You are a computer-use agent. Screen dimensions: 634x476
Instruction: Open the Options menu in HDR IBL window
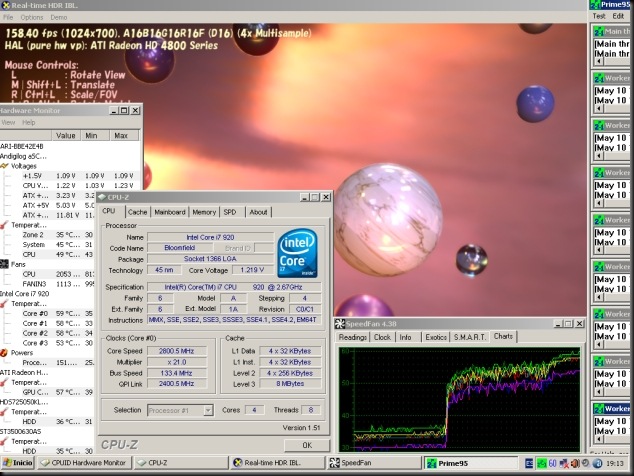(x=32, y=17)
